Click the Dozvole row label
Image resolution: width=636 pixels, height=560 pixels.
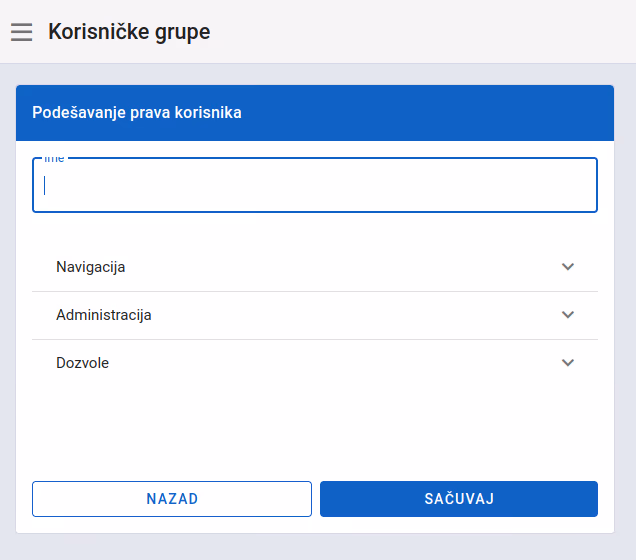82,363
